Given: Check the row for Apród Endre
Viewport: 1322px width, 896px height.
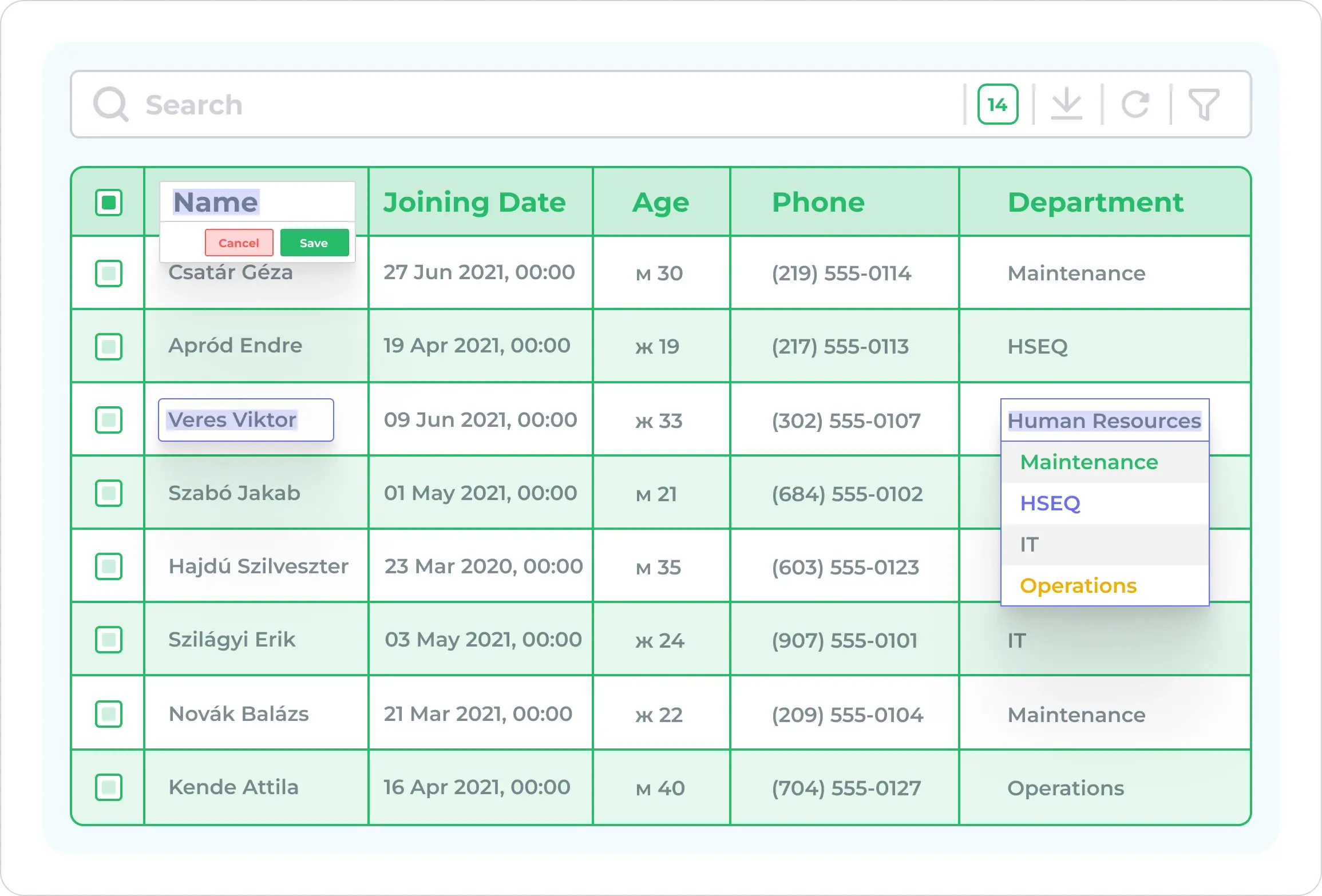Looking at the screenshot, I should pyautogui.click(x=109, y=346).
